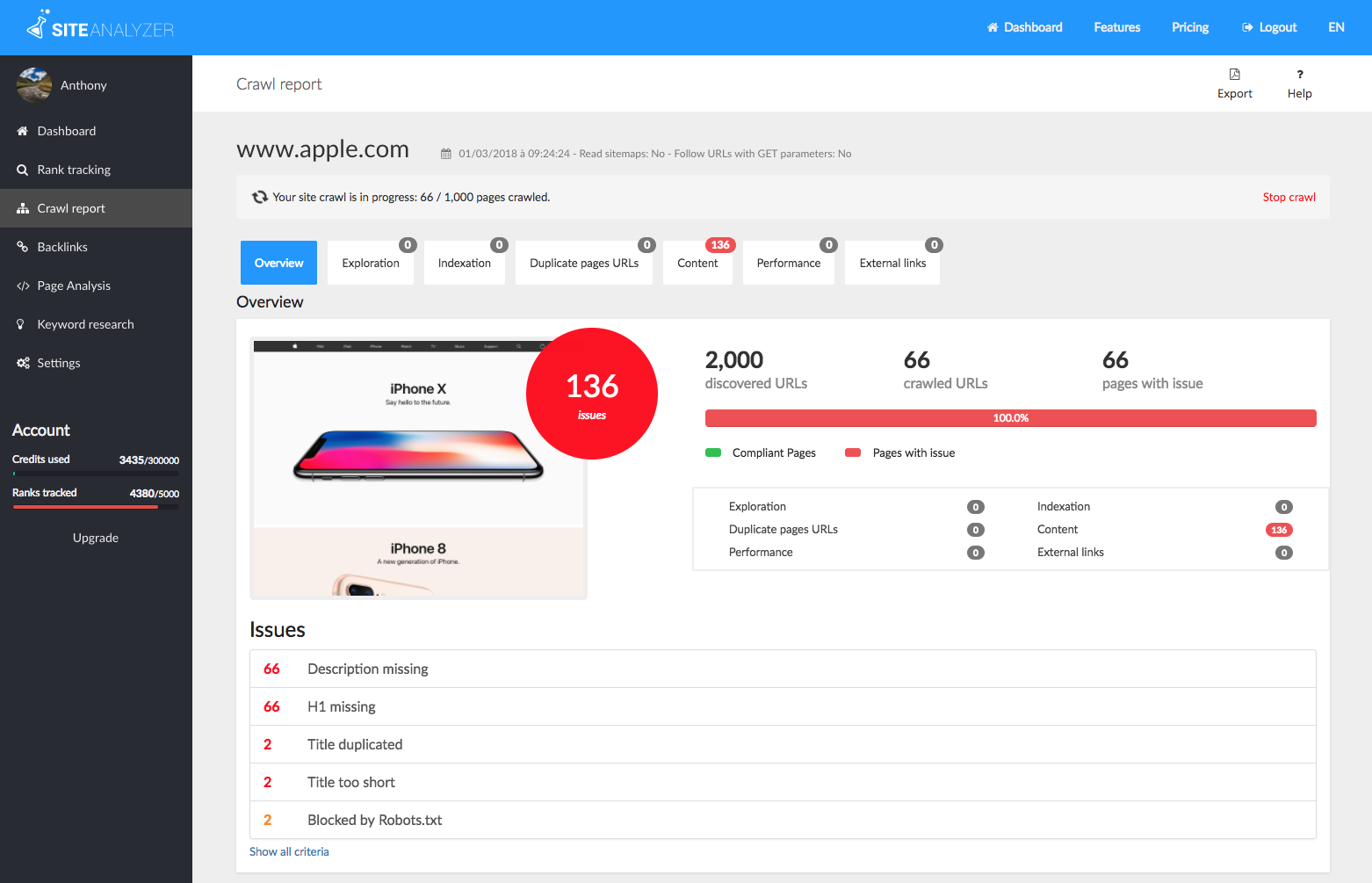Click the home icon in top navigation
The width and height of the screenshot is (1372, 883).
point(993,27)
